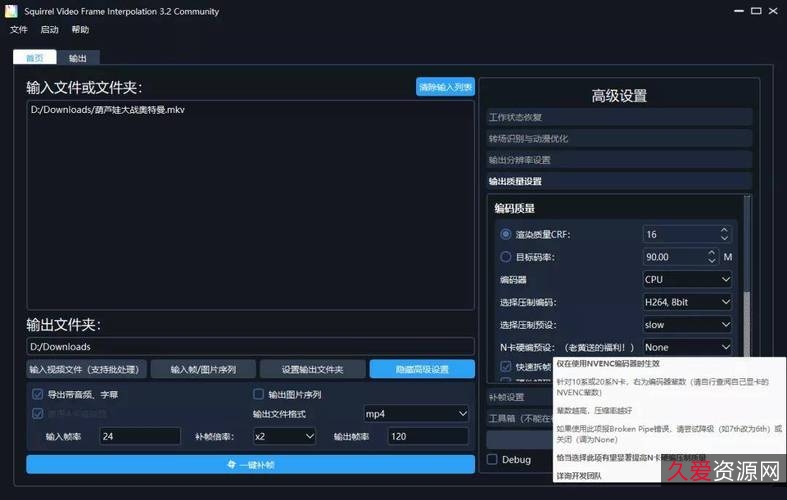The width and height of the screenshot is (787, 500).
Task: Open the N卡硬编预设 None dropdown
Action: pyautogui.click(x=687, y=347)
